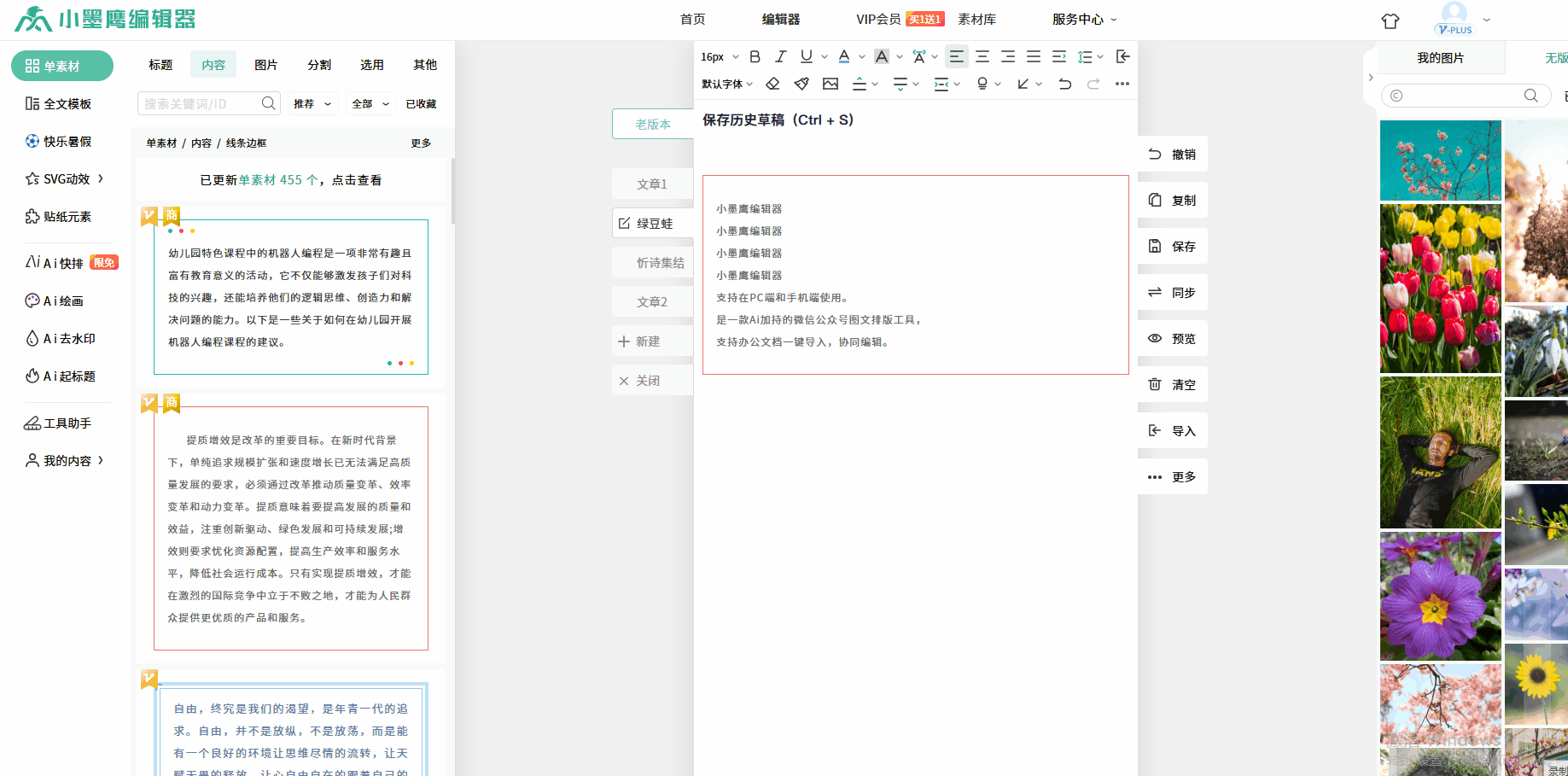This screenshot has width=1568, height=776.
Task: Click the 复制 copy button
Action: [x=1173, y=201]
